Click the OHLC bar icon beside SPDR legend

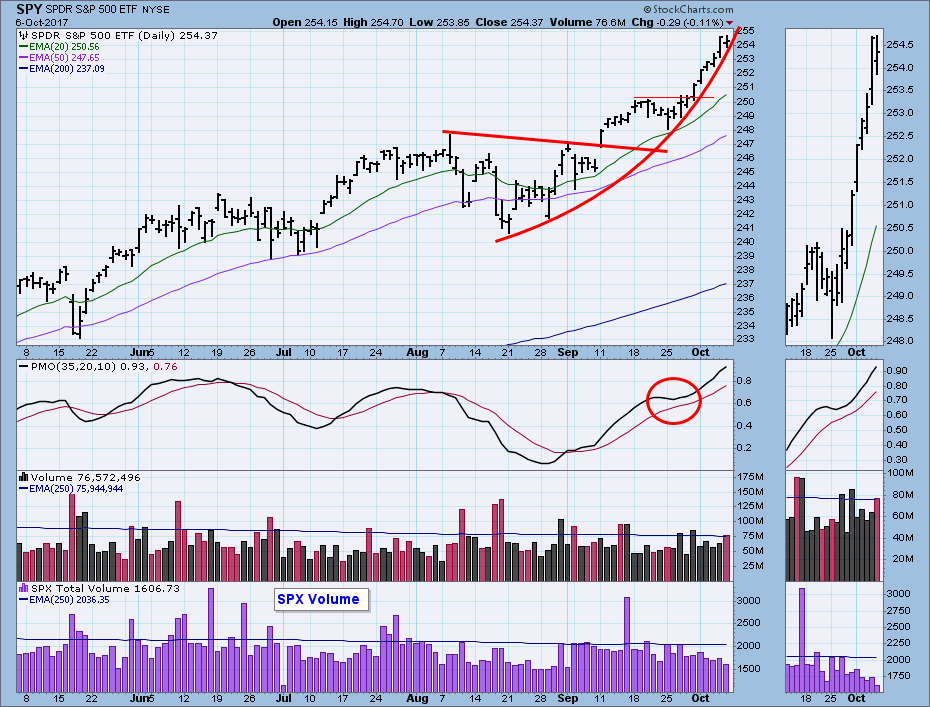coord(24,36)
